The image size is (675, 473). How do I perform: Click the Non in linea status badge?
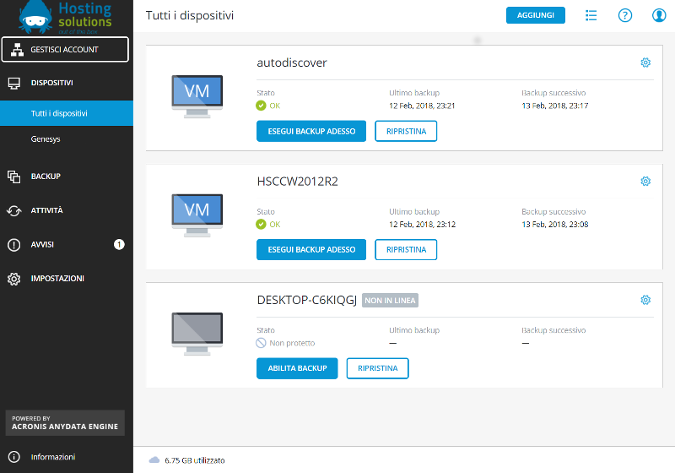tap(390, 300)
